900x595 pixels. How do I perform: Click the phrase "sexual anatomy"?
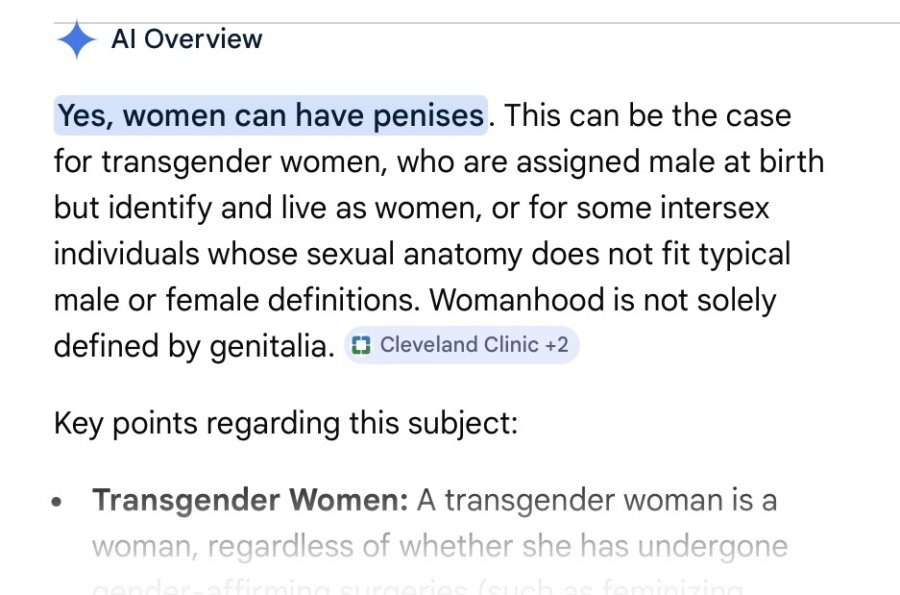coord(414,254)
